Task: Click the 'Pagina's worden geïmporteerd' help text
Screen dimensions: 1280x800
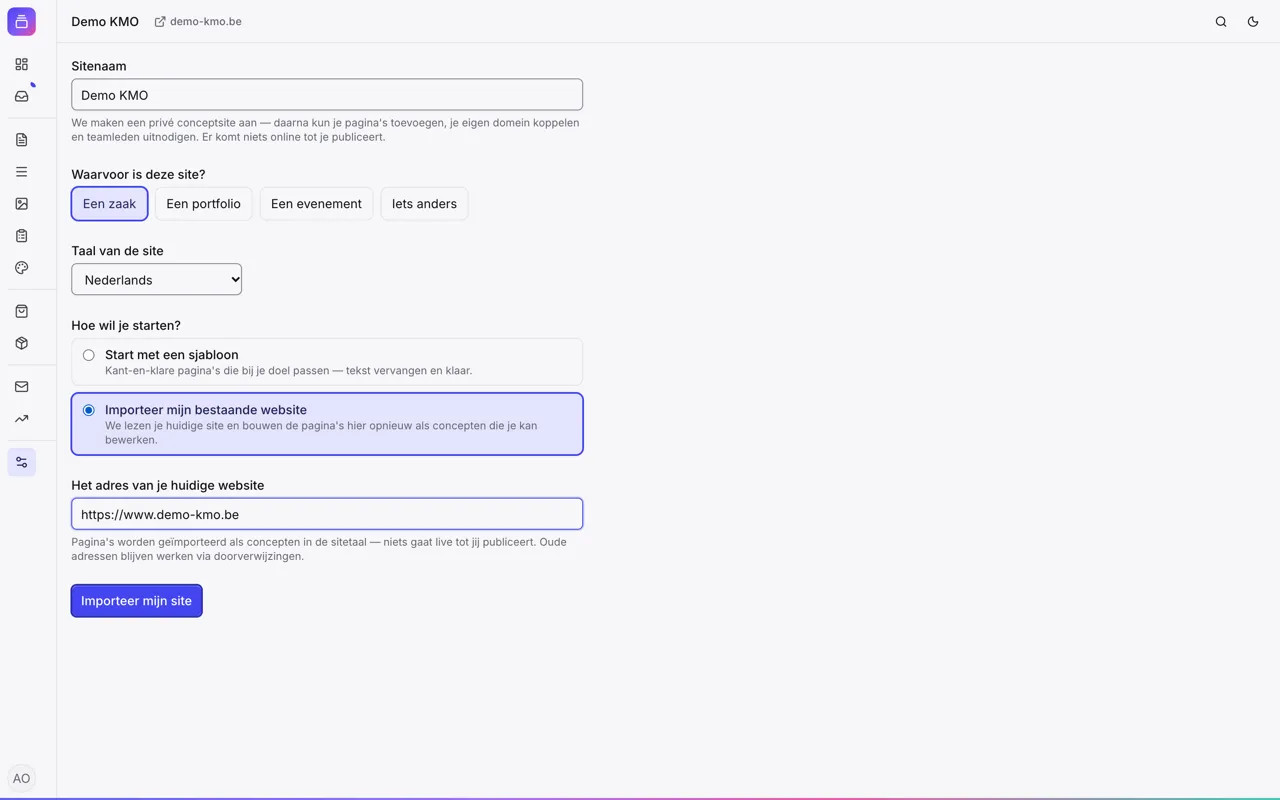Action: click(319, 549)
